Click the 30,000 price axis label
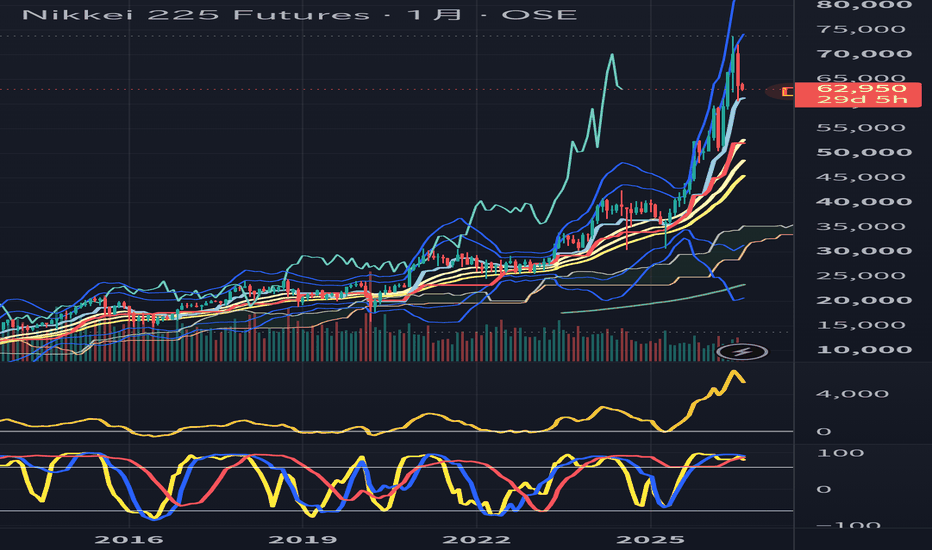This screenshot has width=932, height=550. click(864, 250)
